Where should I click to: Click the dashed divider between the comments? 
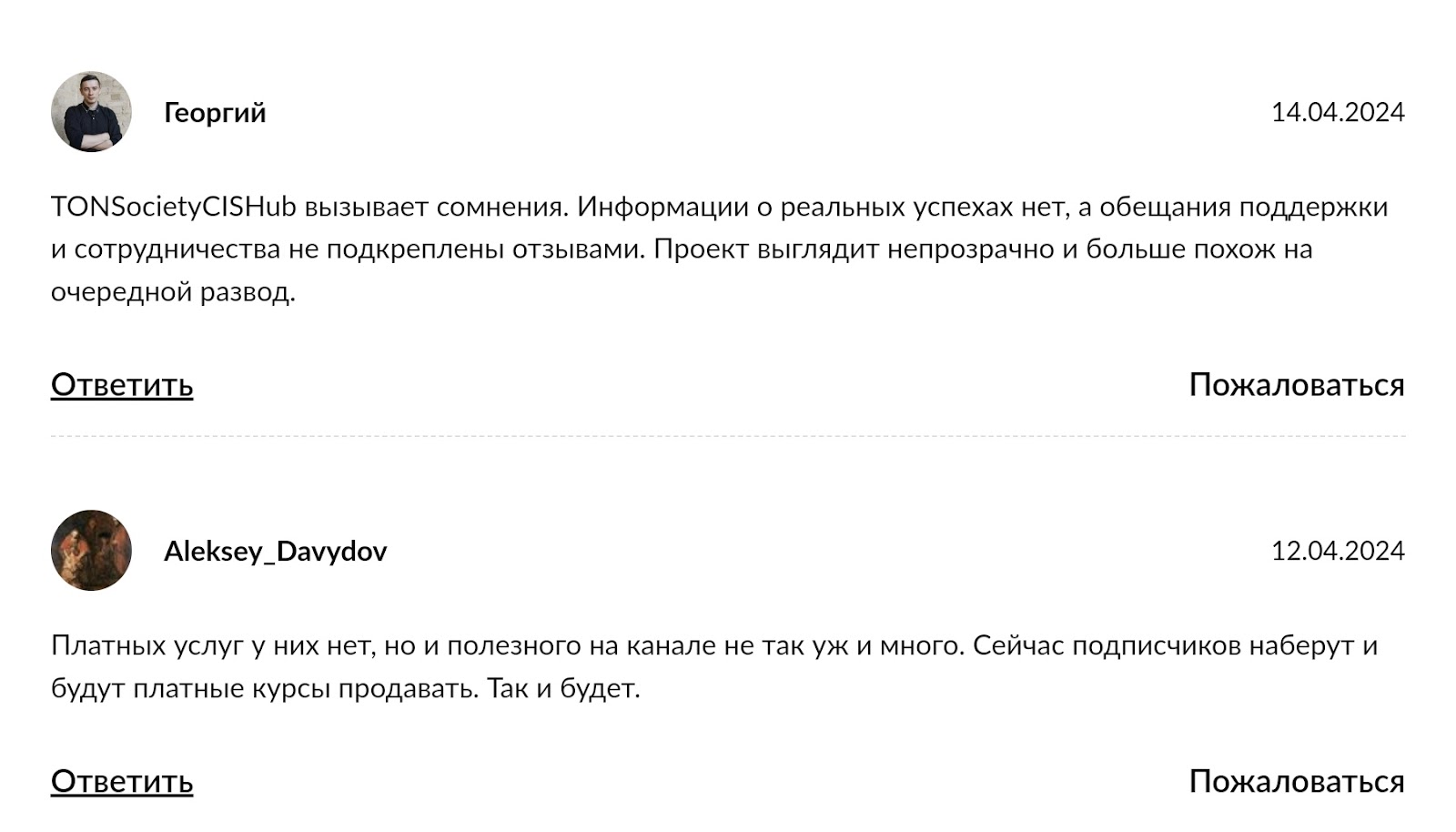728,436
